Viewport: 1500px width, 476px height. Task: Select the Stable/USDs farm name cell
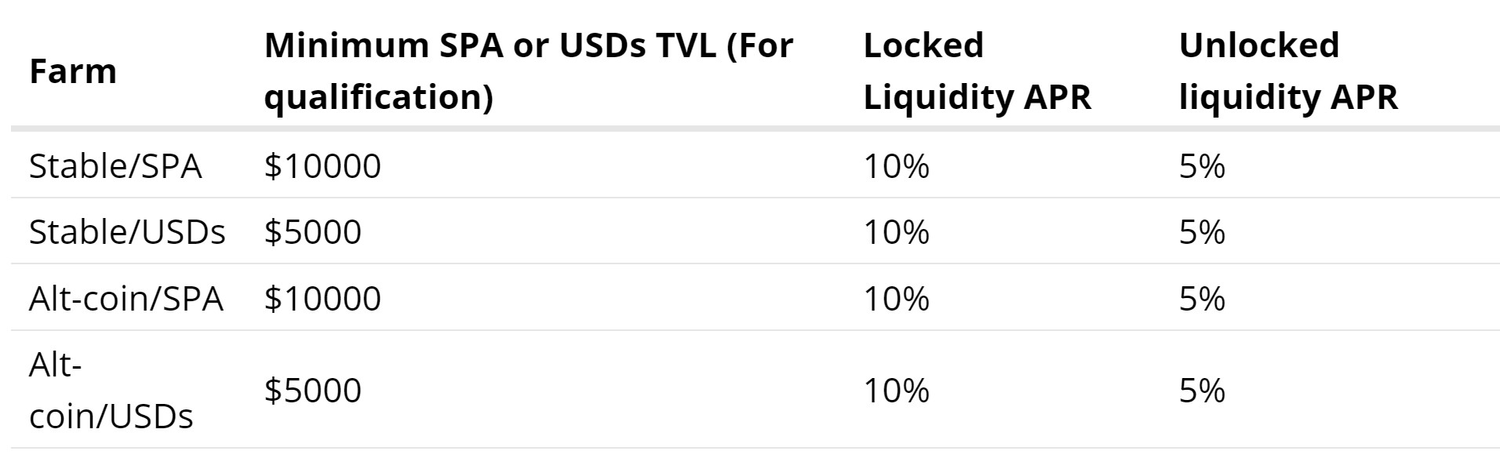click(x=127, y=233)
